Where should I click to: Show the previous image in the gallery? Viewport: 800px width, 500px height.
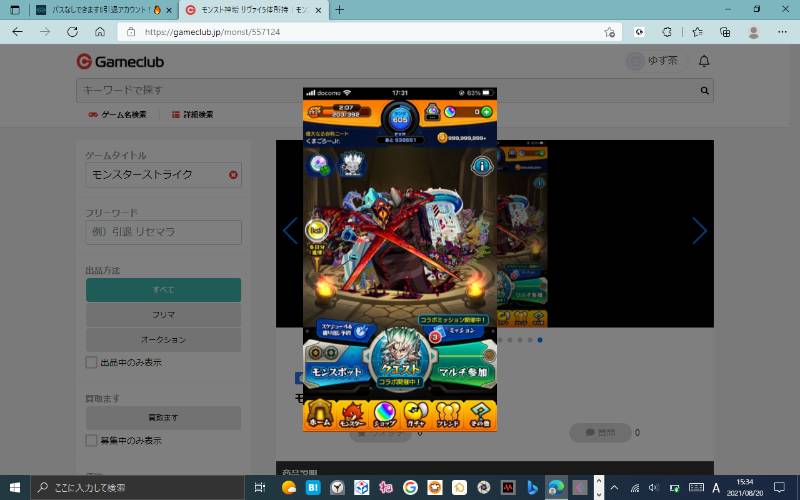290,231
